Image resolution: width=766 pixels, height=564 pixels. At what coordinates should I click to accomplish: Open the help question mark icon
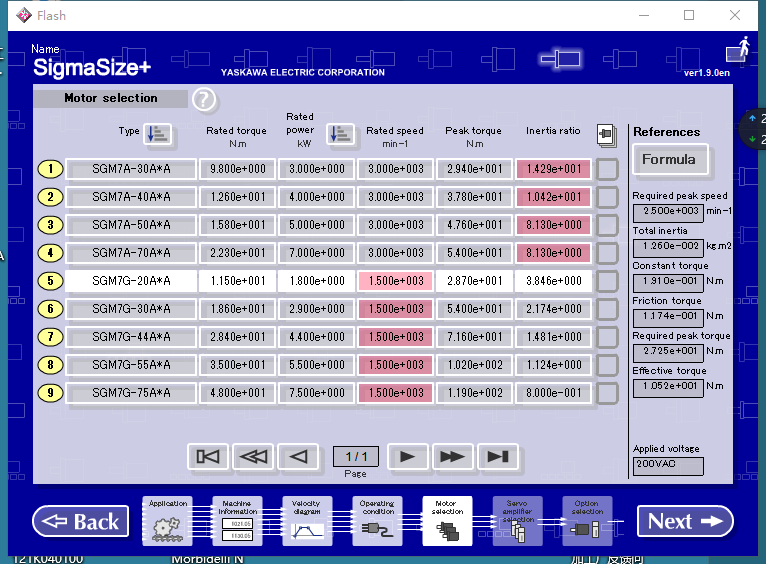point(204,100)
